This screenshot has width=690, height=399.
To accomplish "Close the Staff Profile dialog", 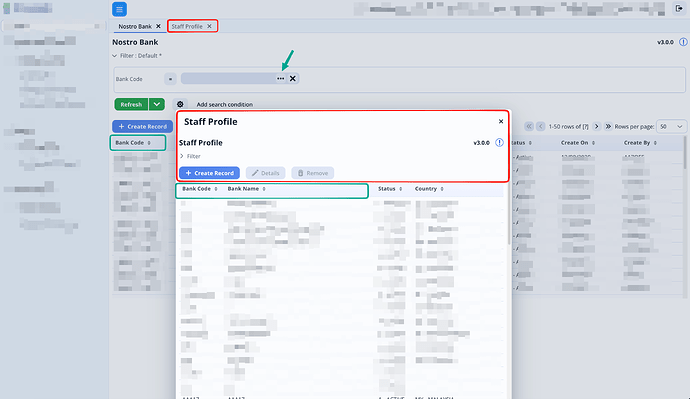I will (x=501, y=121).
